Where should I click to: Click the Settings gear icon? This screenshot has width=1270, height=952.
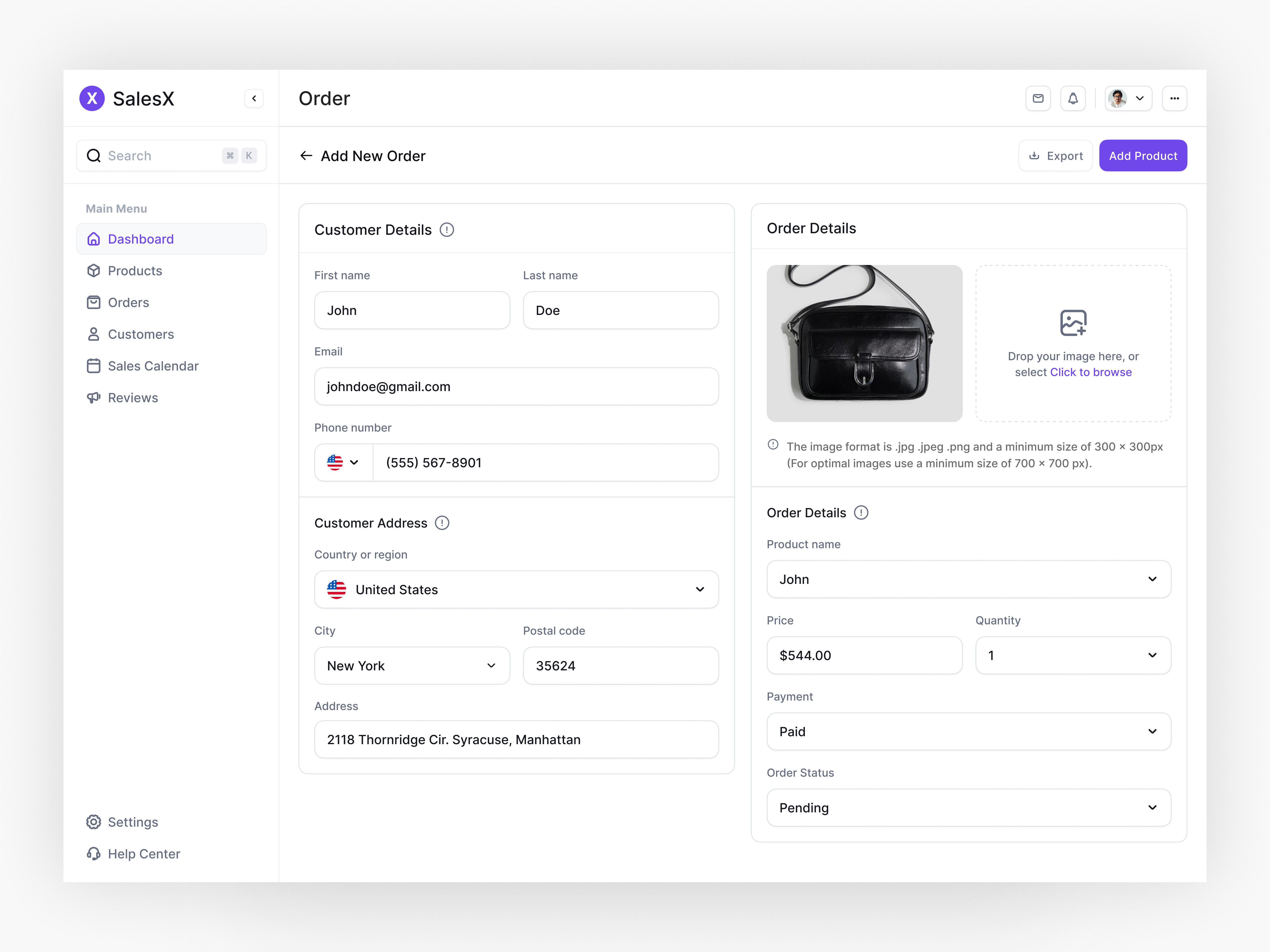click(94, 822)
